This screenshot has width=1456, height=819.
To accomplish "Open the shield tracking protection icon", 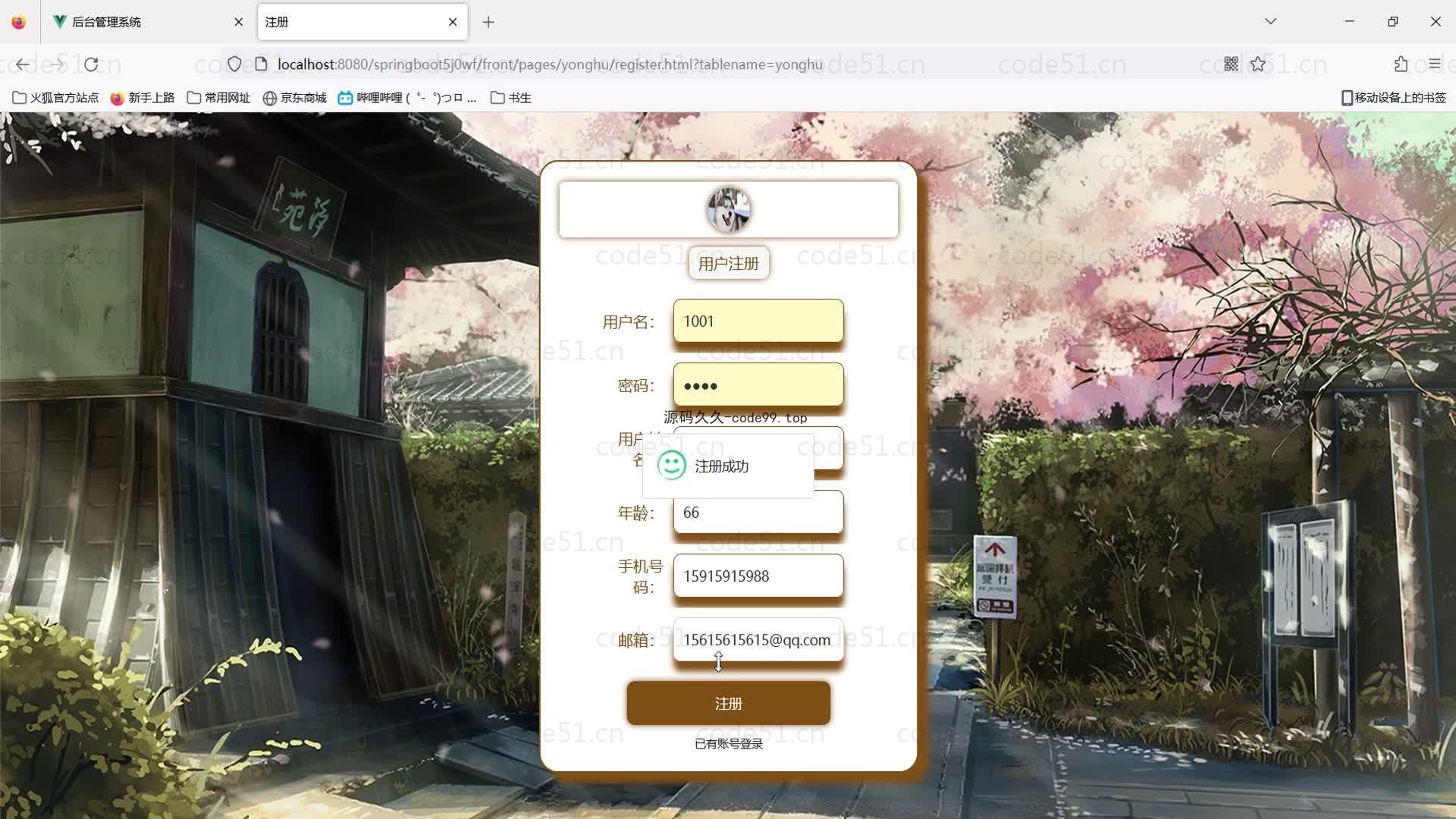I will click(x=234, y=64).
